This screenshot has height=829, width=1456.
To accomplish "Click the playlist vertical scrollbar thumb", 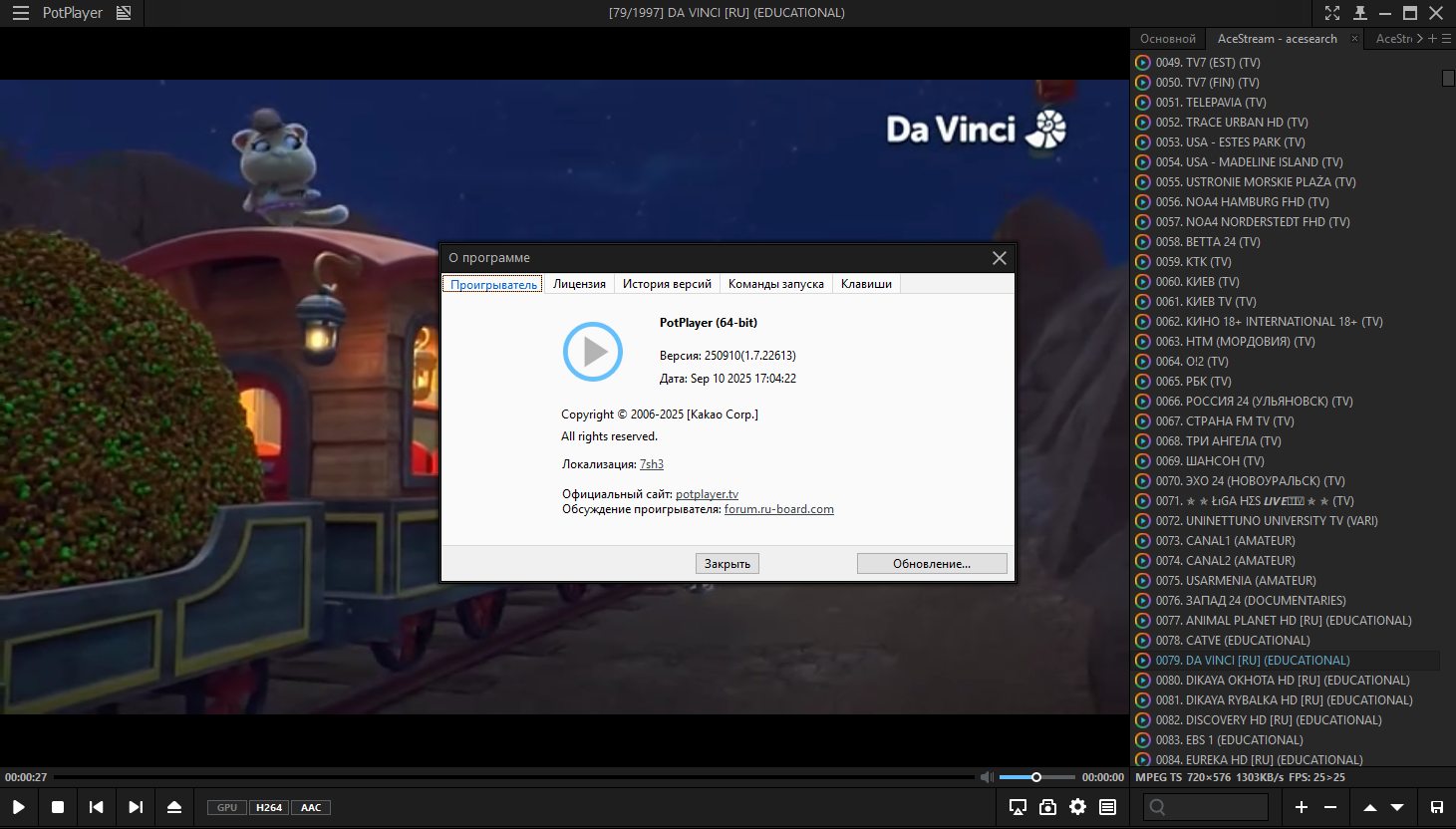I will pyautogui.click(x=1448, y=78).
